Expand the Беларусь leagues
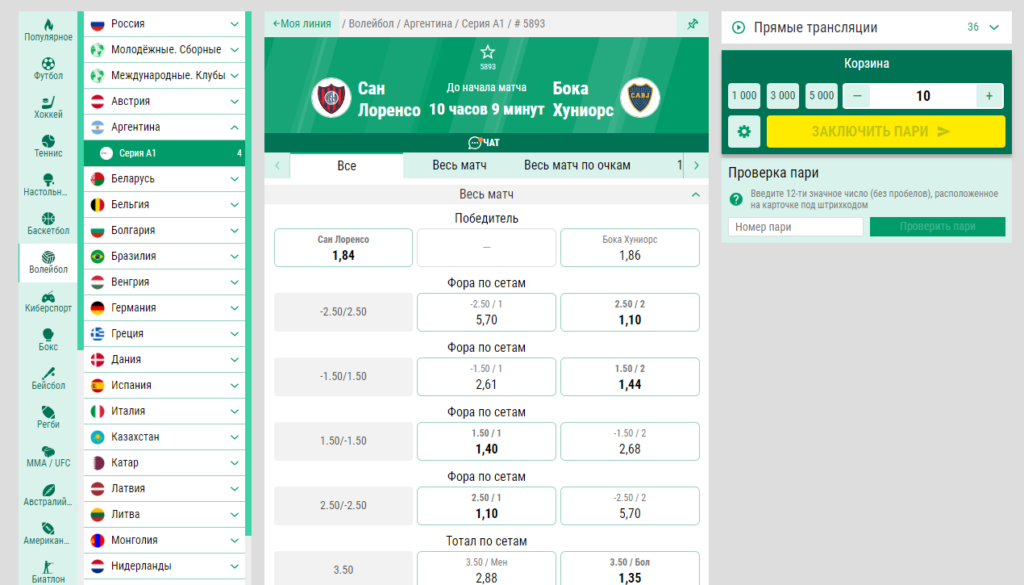 coord(165,179)
